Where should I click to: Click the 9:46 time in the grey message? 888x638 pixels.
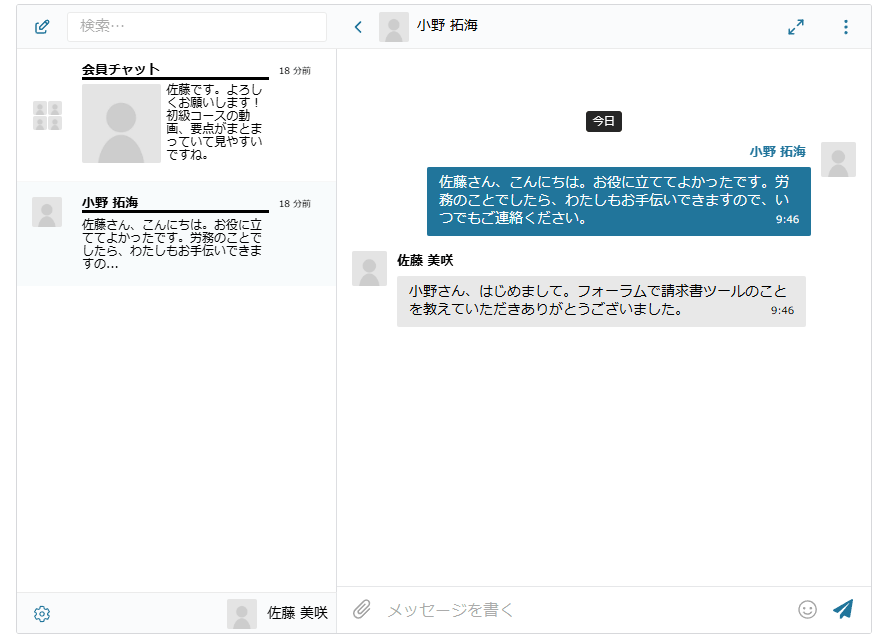pyautogui.click(x=782, y=310)
